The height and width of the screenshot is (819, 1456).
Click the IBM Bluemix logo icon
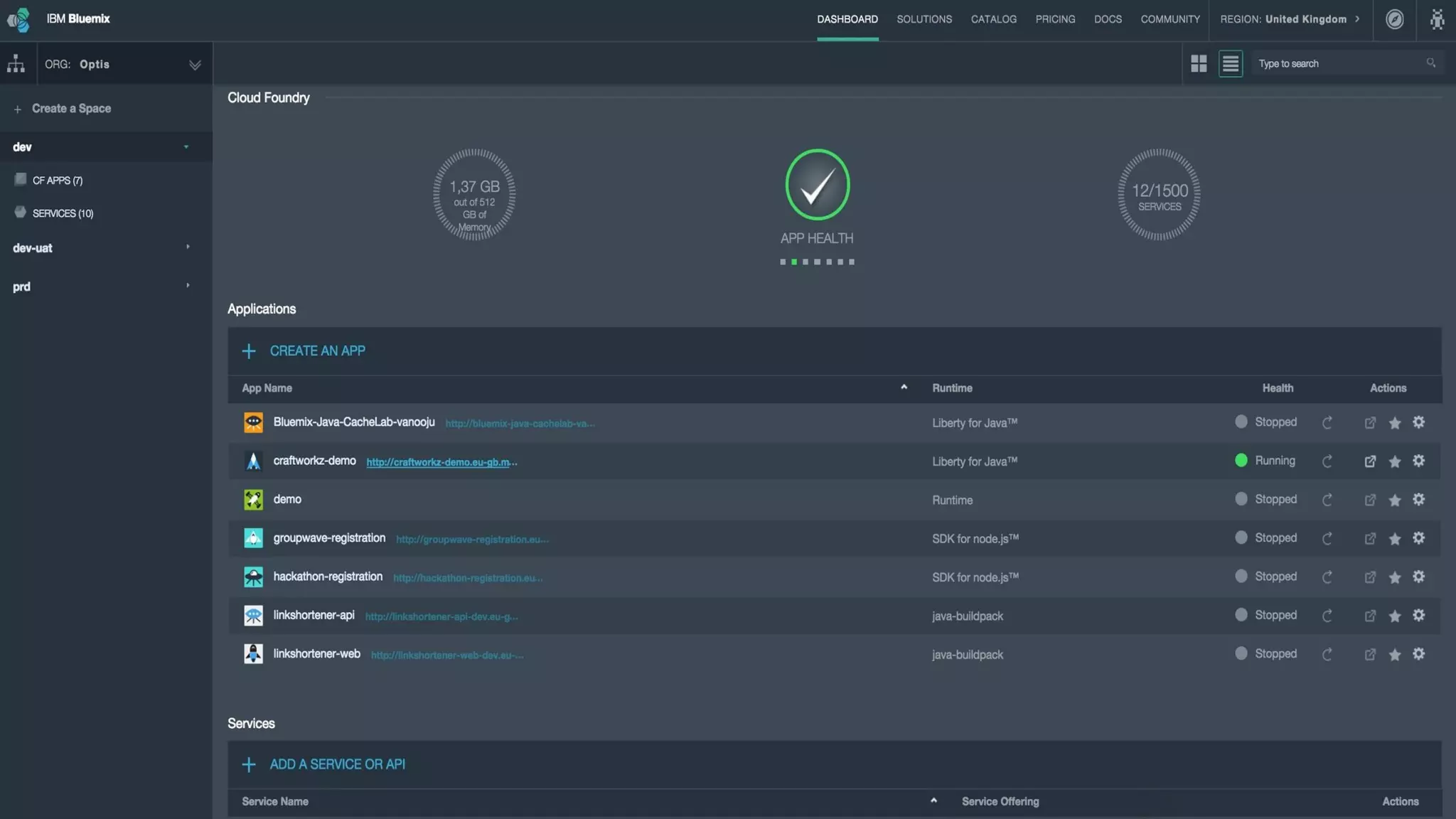(x=18, y=19)
